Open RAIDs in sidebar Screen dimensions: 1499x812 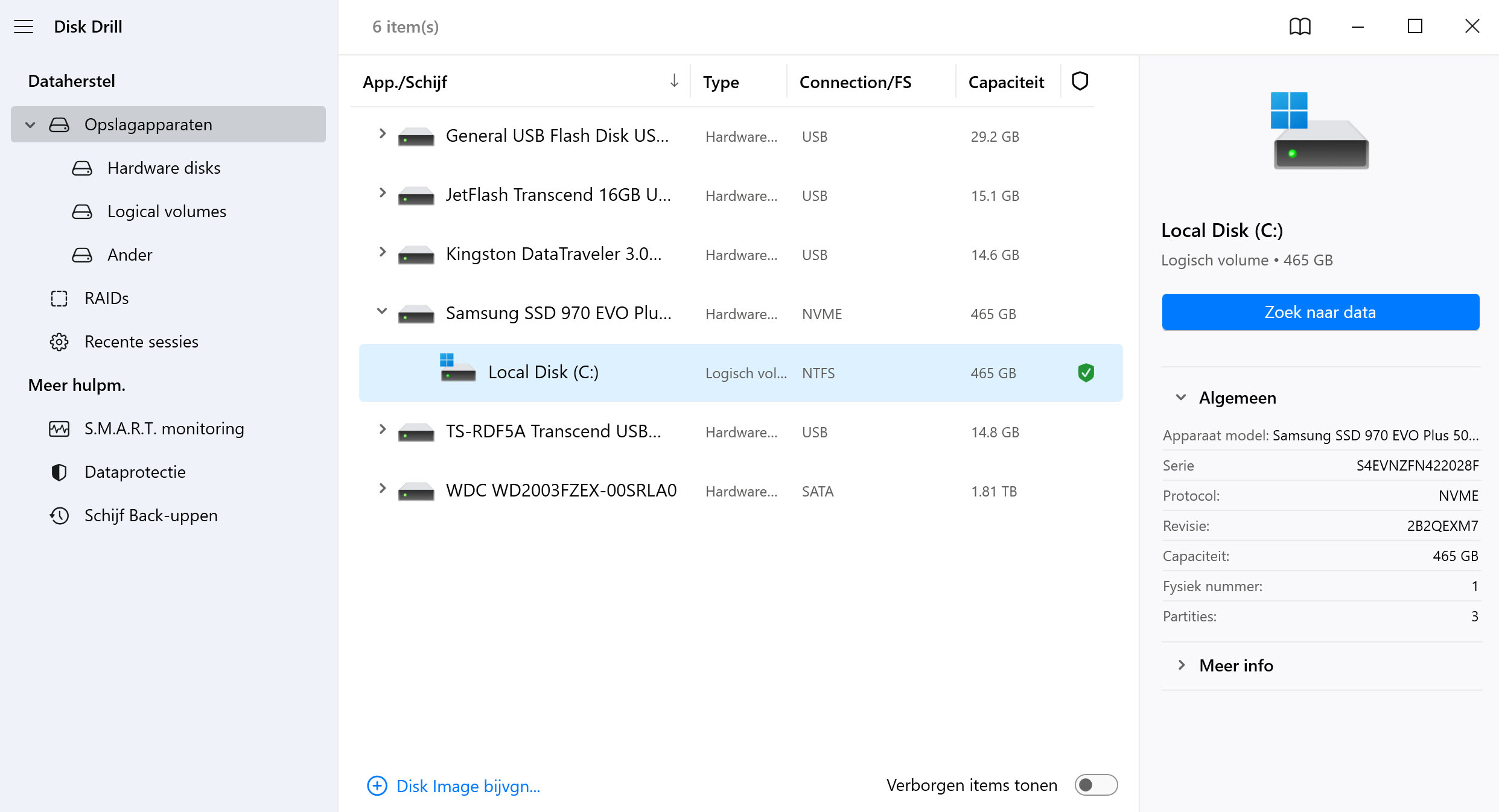point(107,298)
